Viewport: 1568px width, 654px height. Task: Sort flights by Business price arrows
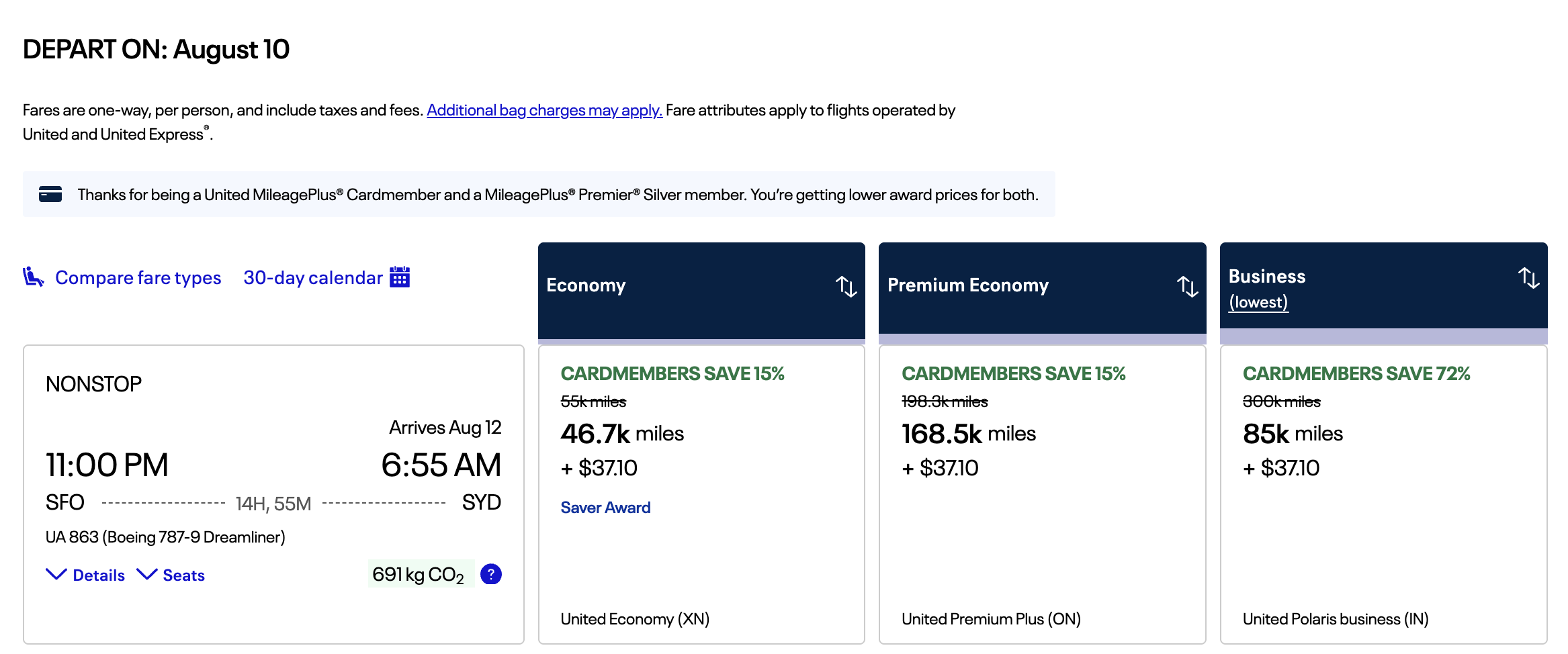1528,277
